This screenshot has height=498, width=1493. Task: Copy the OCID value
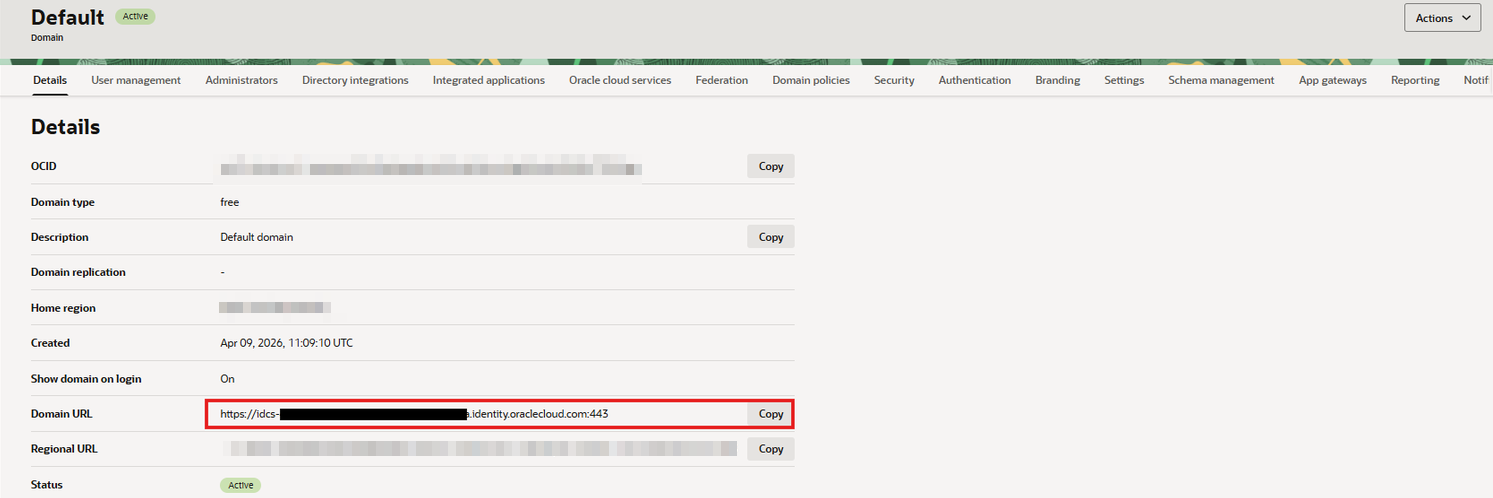coord(771,166)
